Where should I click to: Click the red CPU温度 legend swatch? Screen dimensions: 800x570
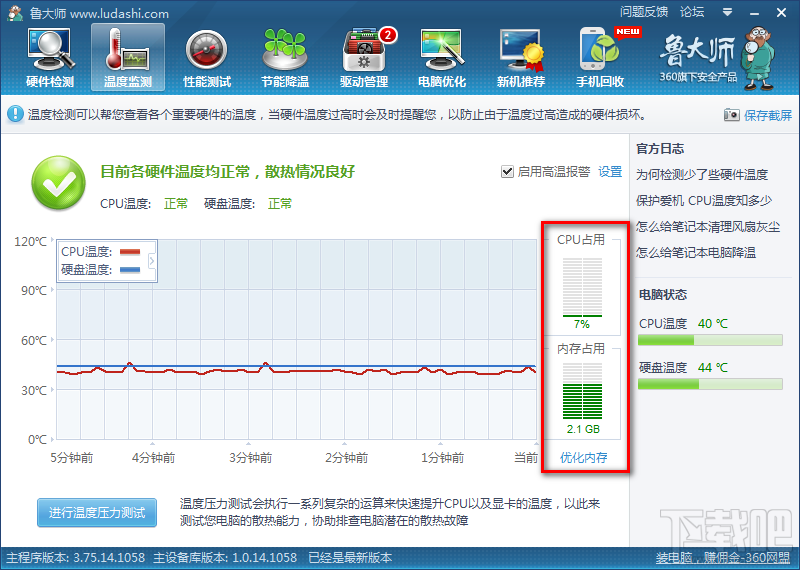[130, 252]
